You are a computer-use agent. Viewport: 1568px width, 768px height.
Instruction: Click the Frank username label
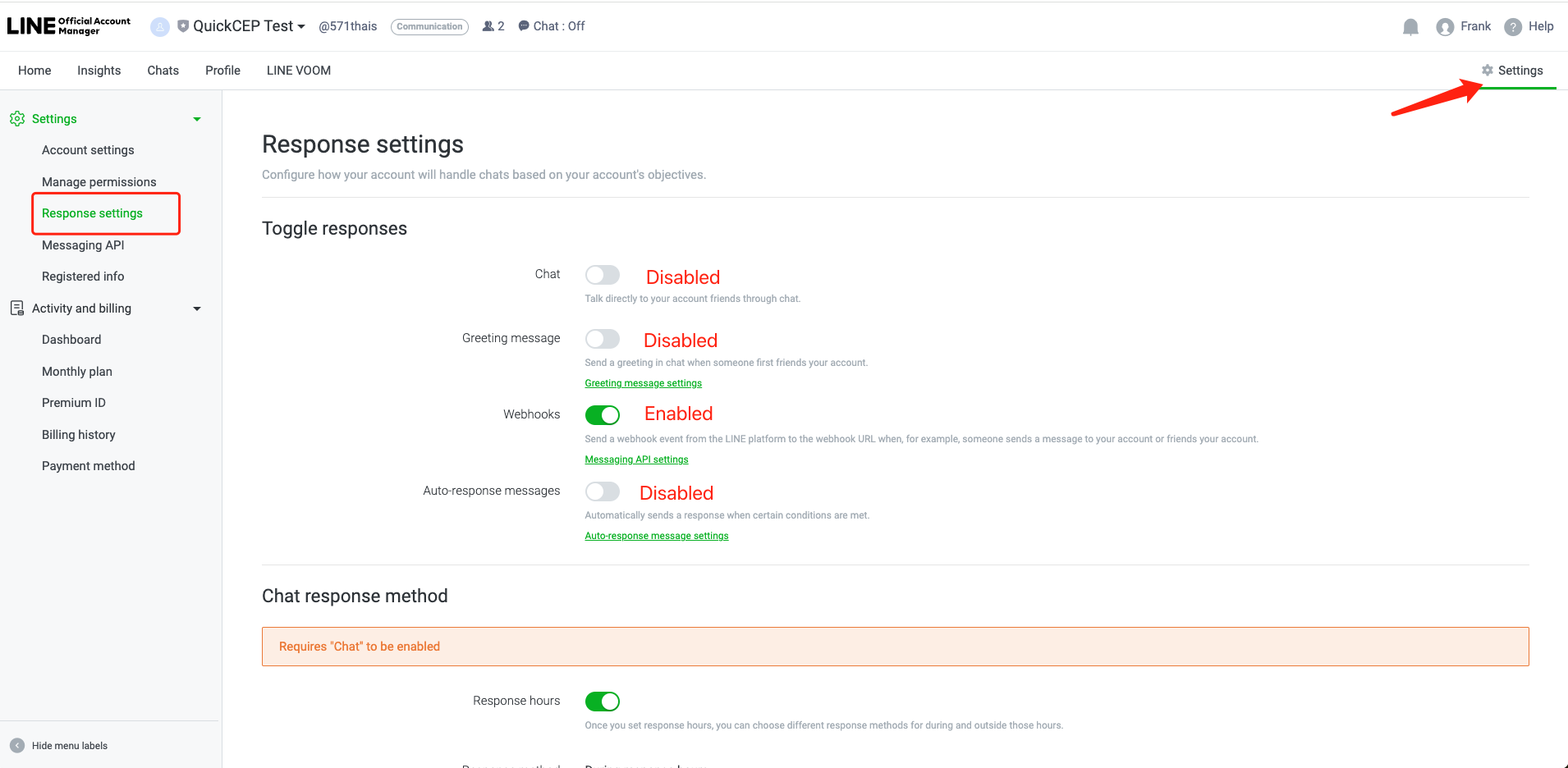(1475, 26)
